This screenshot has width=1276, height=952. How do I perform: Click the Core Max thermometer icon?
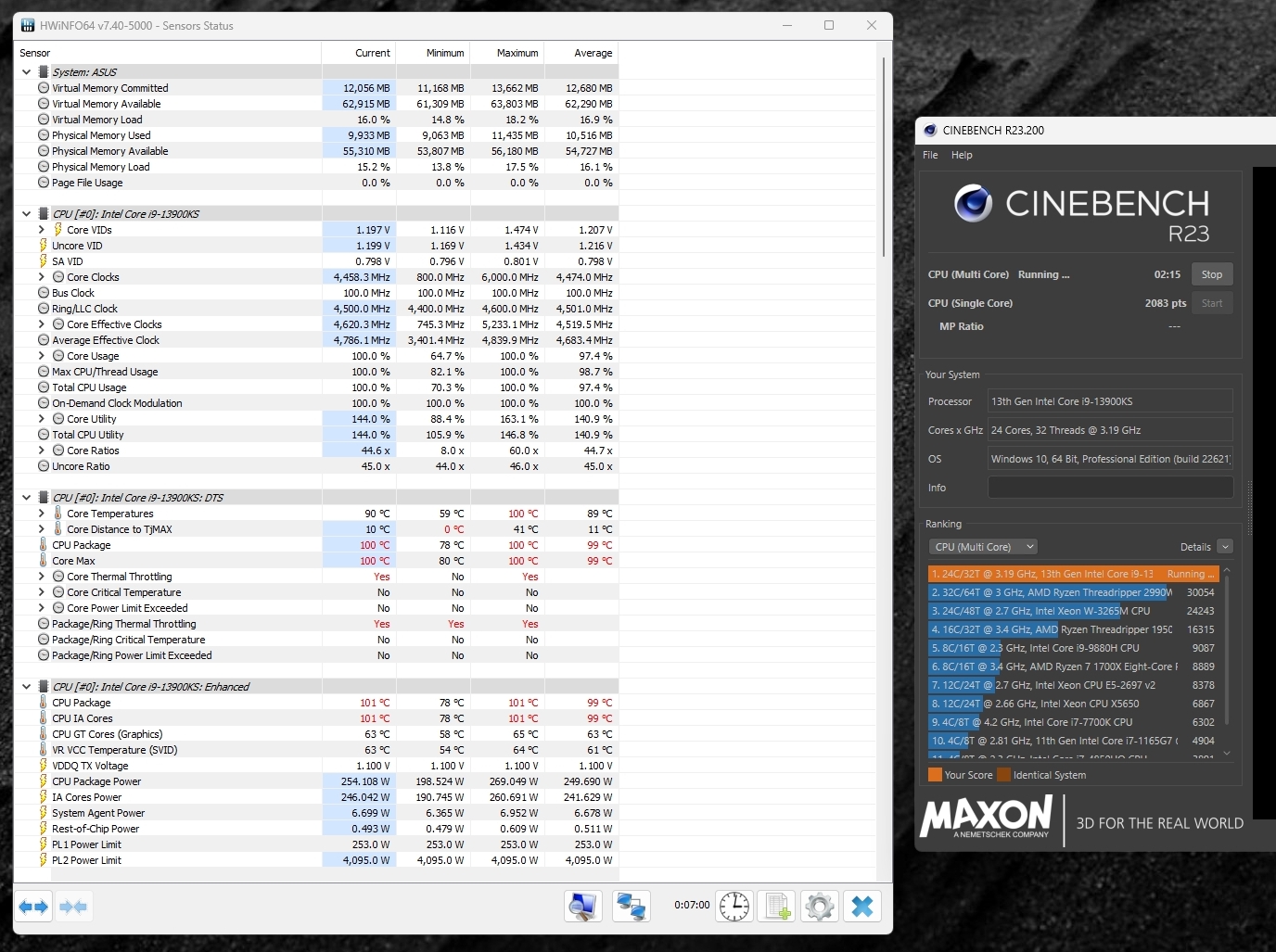coord(43,561)
